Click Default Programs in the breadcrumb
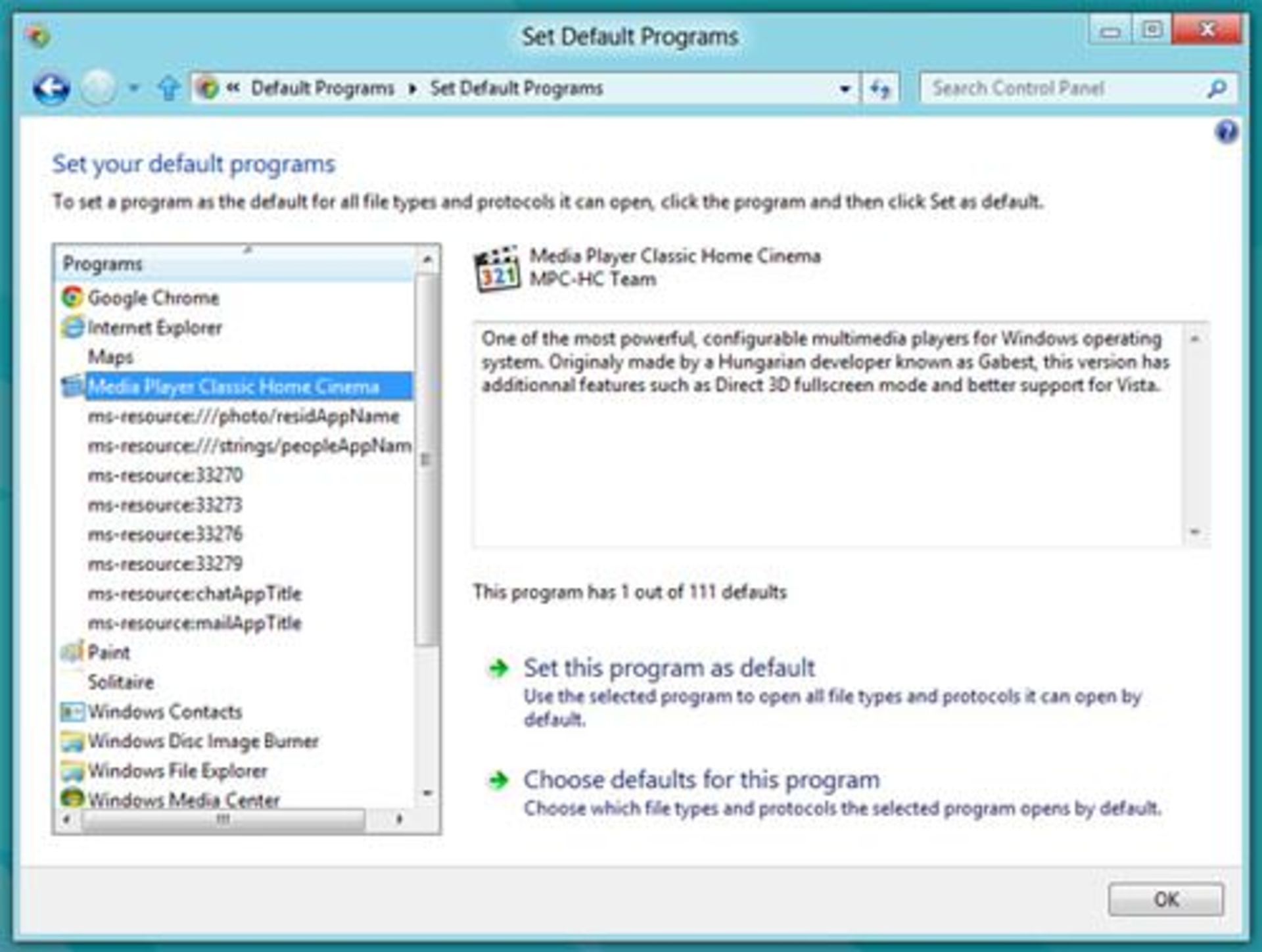This screenshot has width=1262, height=952. pyautogui.click(x=322, y=88)
